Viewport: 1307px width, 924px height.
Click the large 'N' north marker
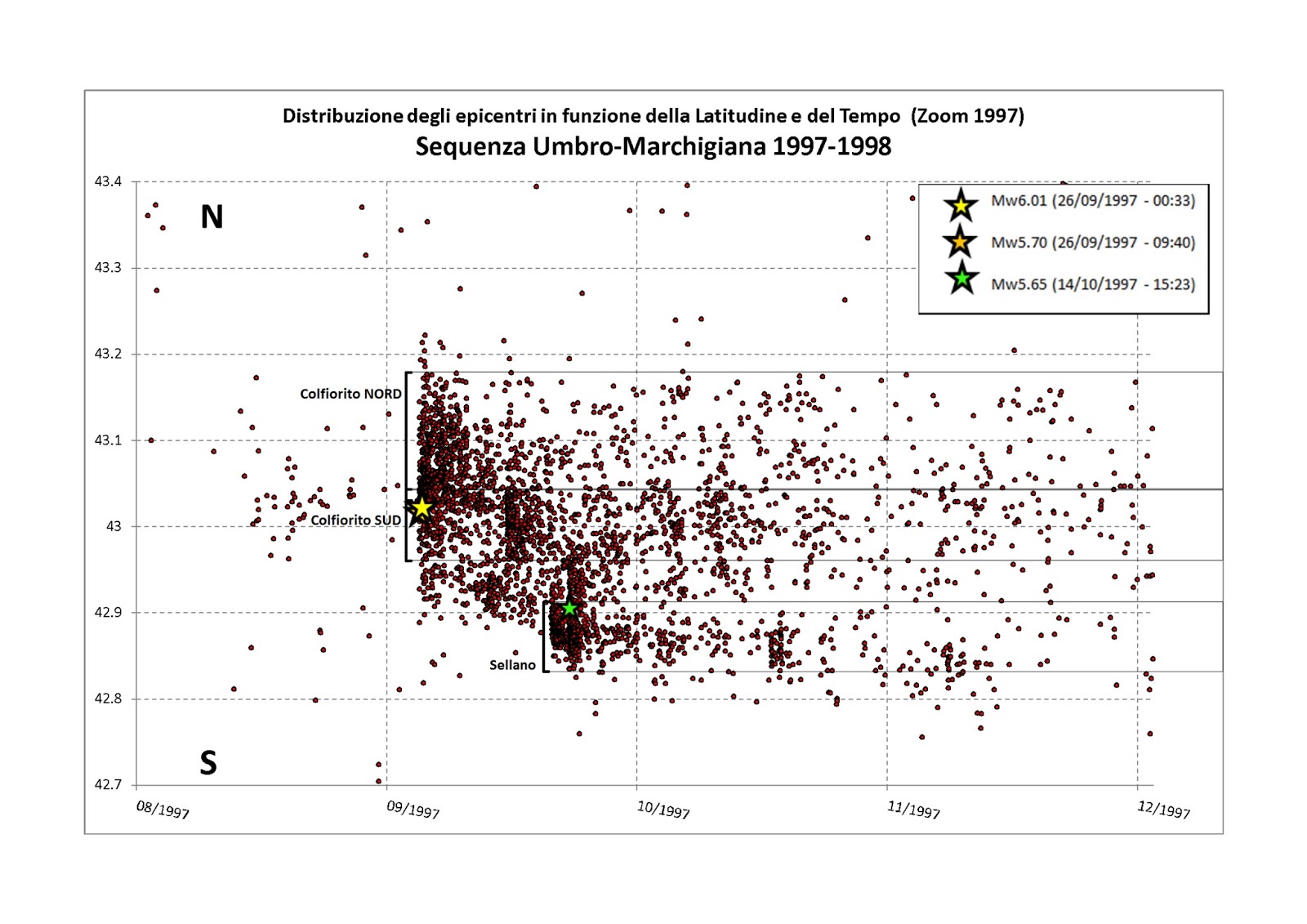click(x=212, y=216)
